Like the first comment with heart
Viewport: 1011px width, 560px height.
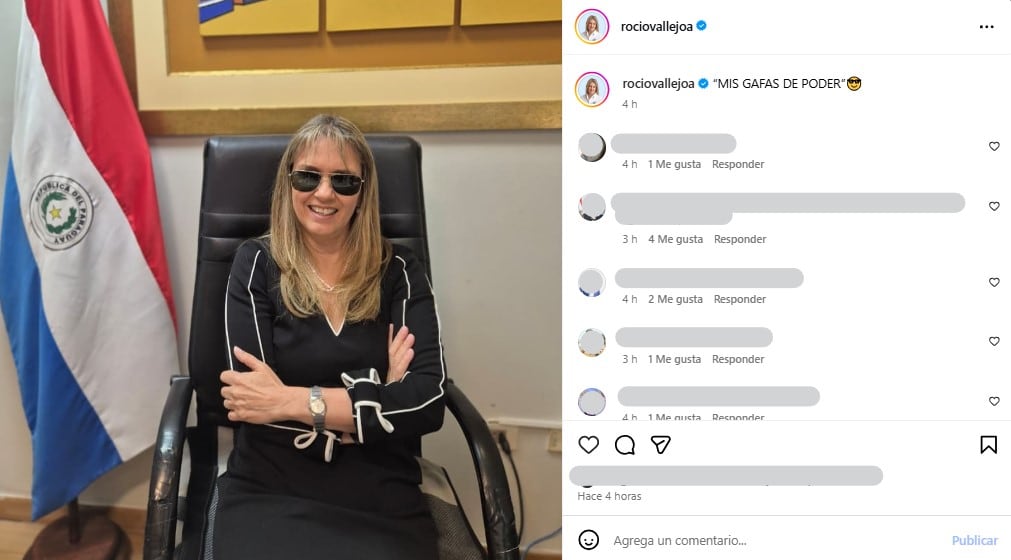994,146
